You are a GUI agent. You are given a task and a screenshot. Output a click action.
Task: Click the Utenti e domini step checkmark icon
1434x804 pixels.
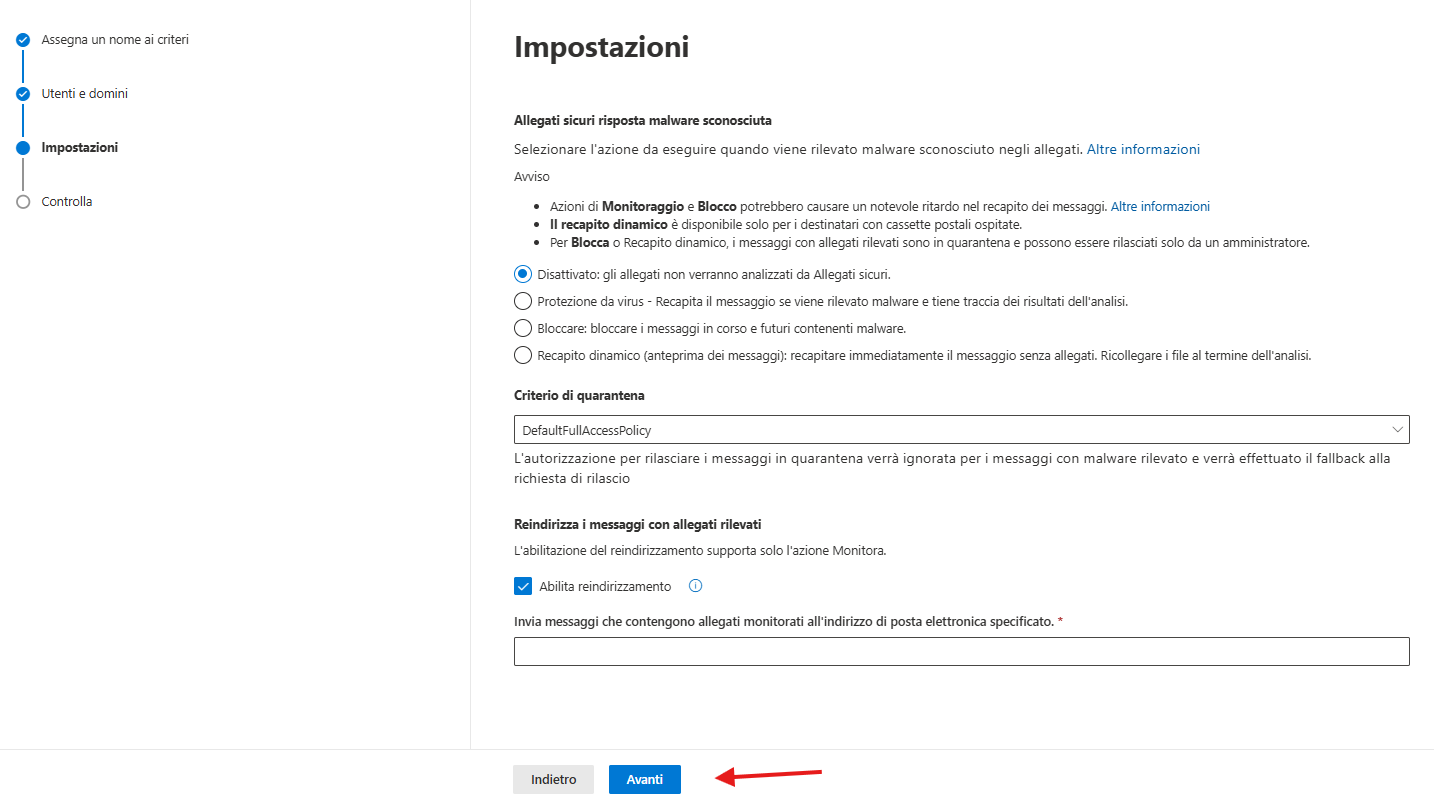tap(23, 94)
